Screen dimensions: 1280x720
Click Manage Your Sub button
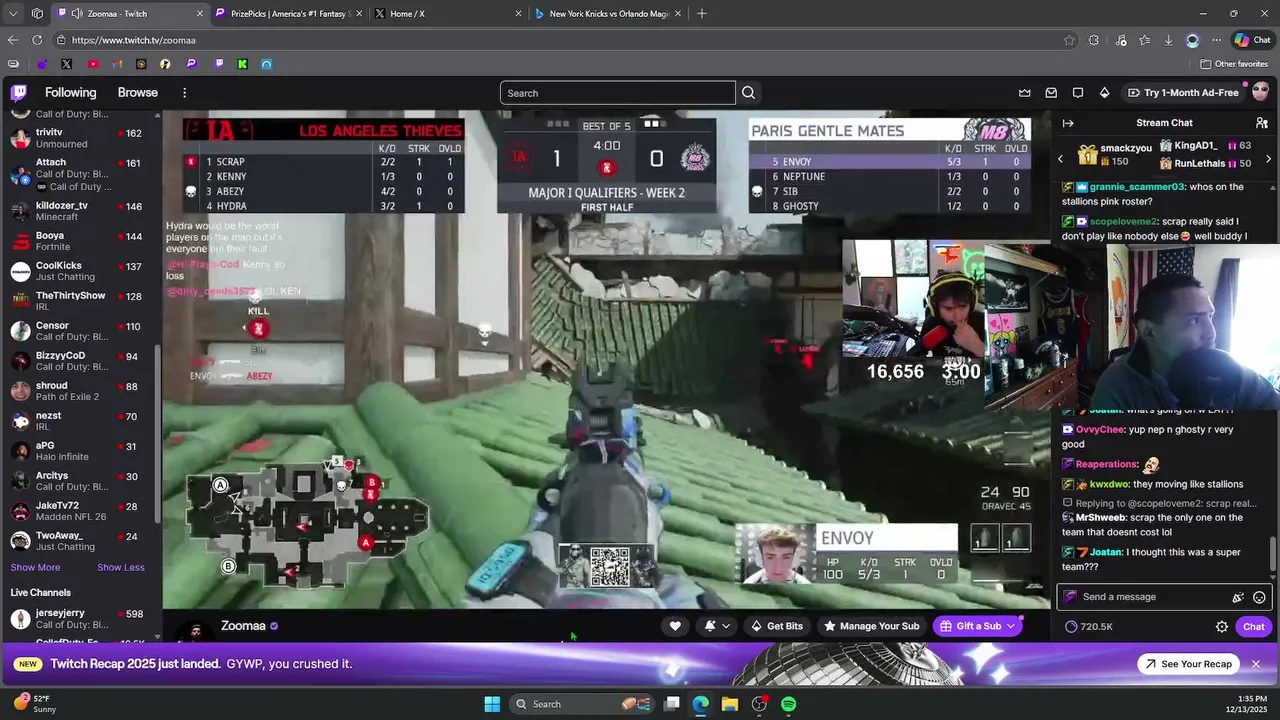click(871, 626)
